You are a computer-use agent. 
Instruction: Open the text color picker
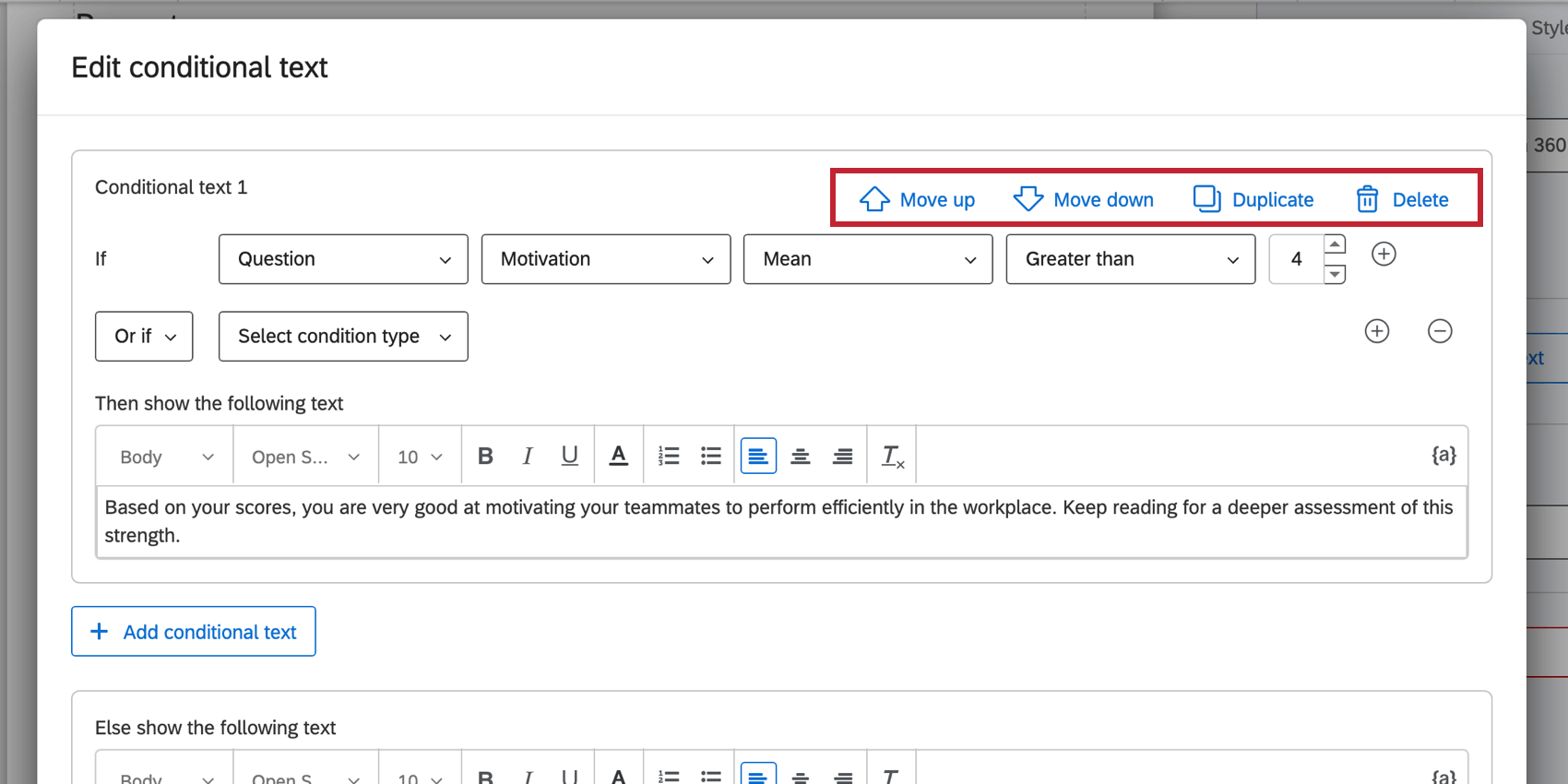point(619,456)
